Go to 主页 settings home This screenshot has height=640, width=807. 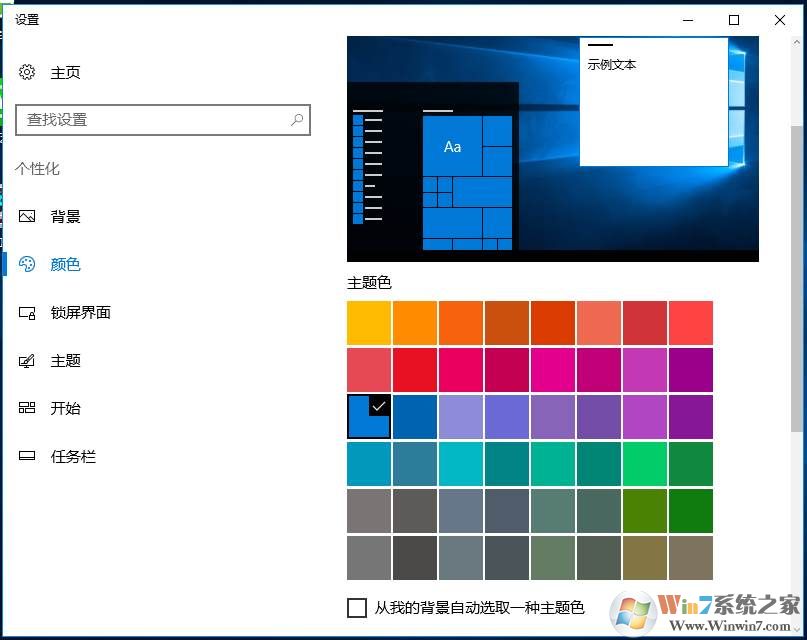click(66, 72)
